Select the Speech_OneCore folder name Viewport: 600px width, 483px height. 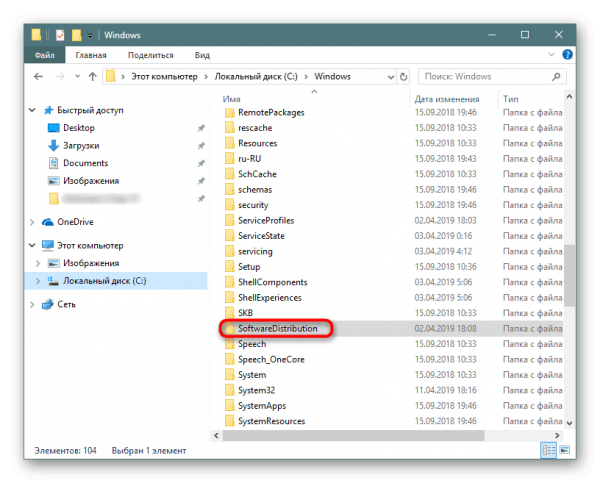[271, 360]
